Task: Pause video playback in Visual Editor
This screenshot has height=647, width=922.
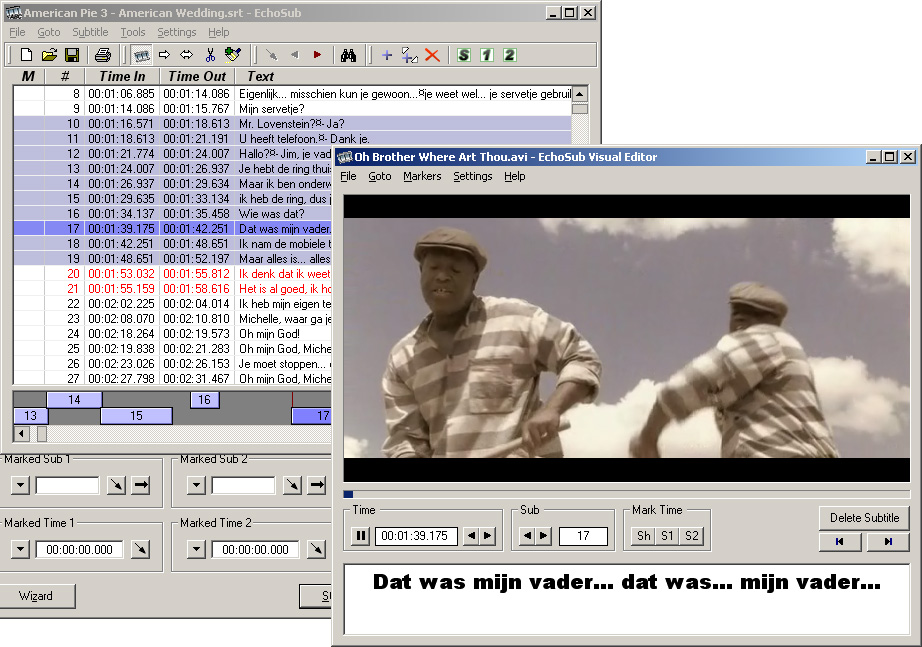Action: pyautogui.click(x=360, y=536)
